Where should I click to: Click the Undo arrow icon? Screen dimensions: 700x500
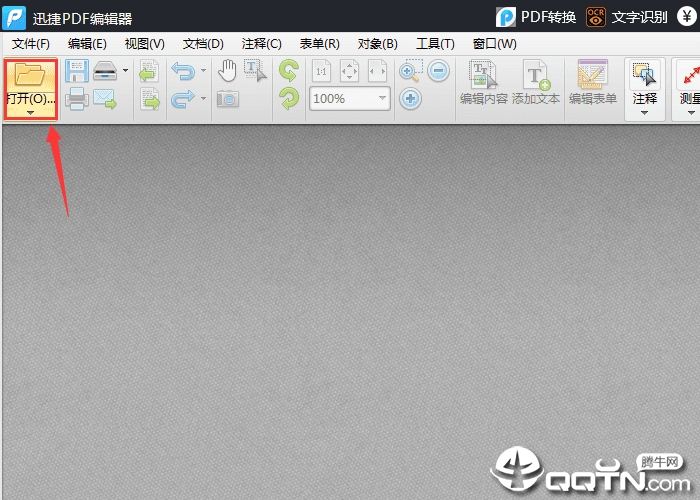[182, 71]
